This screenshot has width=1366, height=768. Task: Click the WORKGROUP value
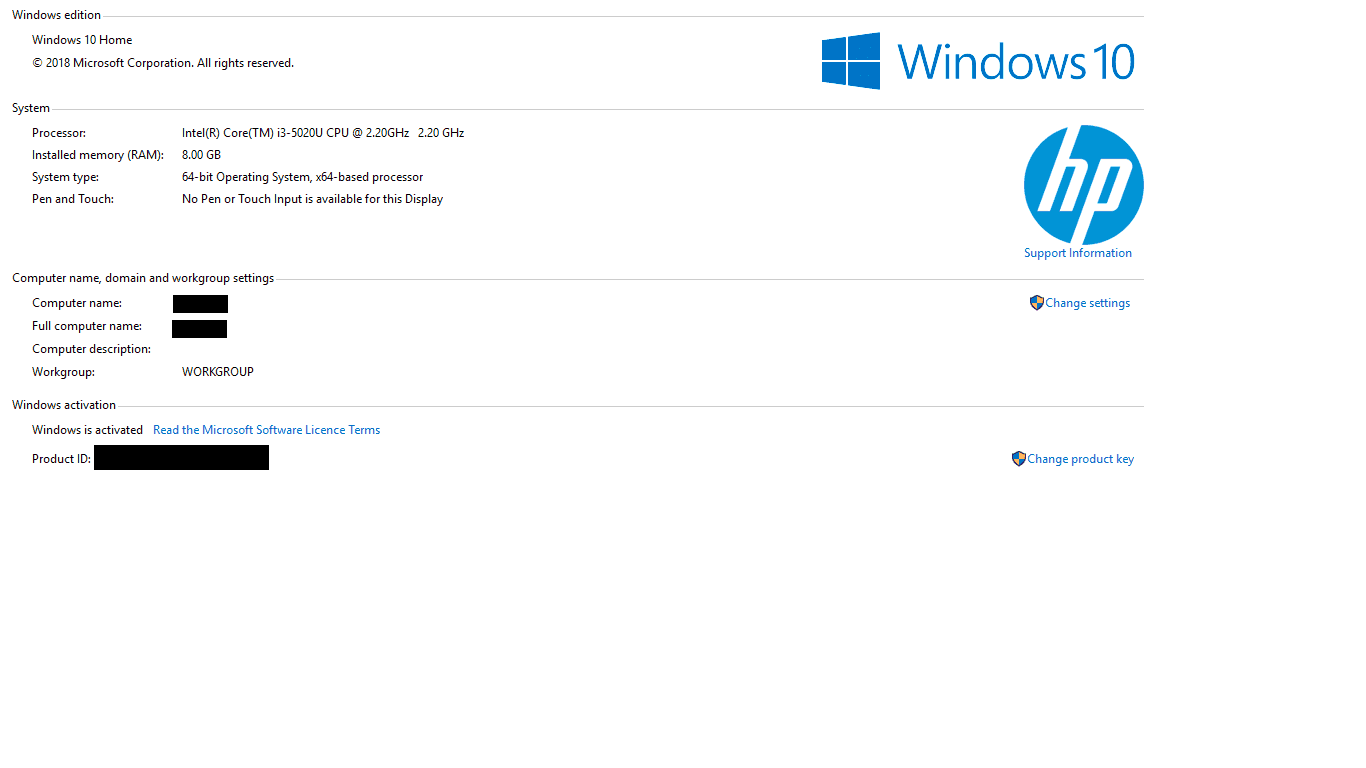tap(218, 372)
